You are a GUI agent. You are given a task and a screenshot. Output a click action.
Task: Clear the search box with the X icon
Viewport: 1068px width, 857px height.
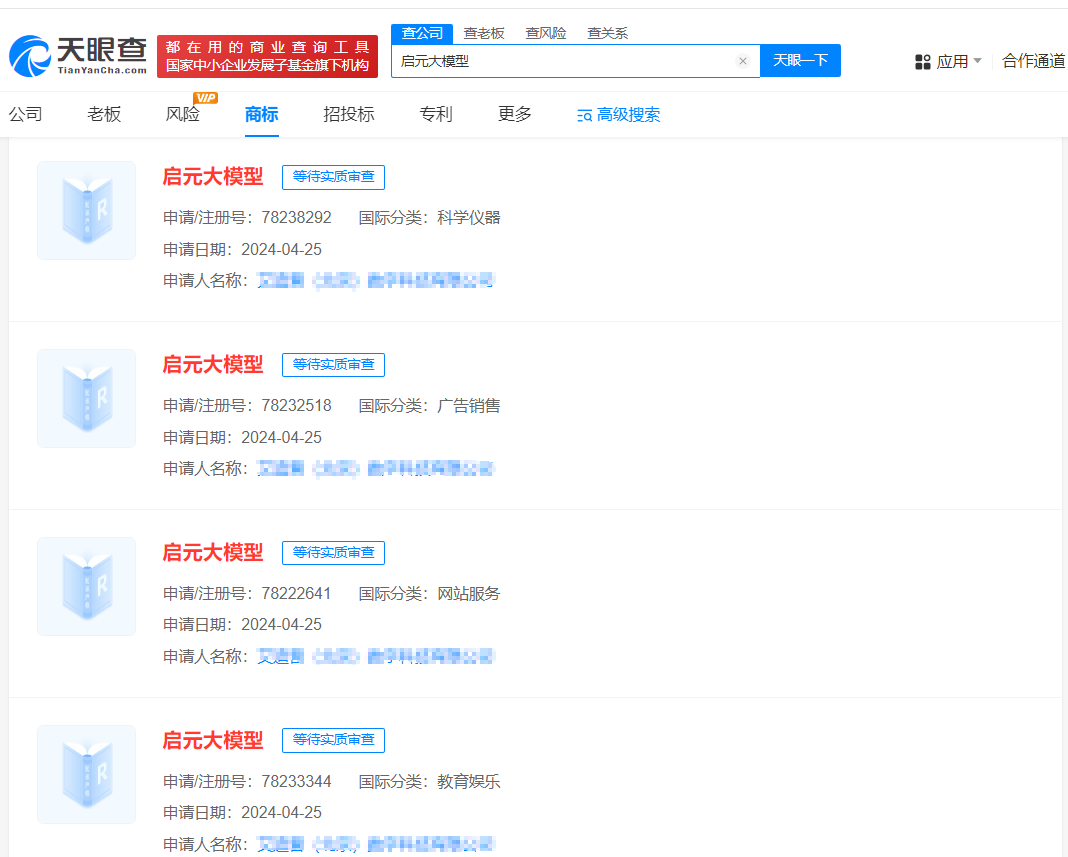(743, 61)
